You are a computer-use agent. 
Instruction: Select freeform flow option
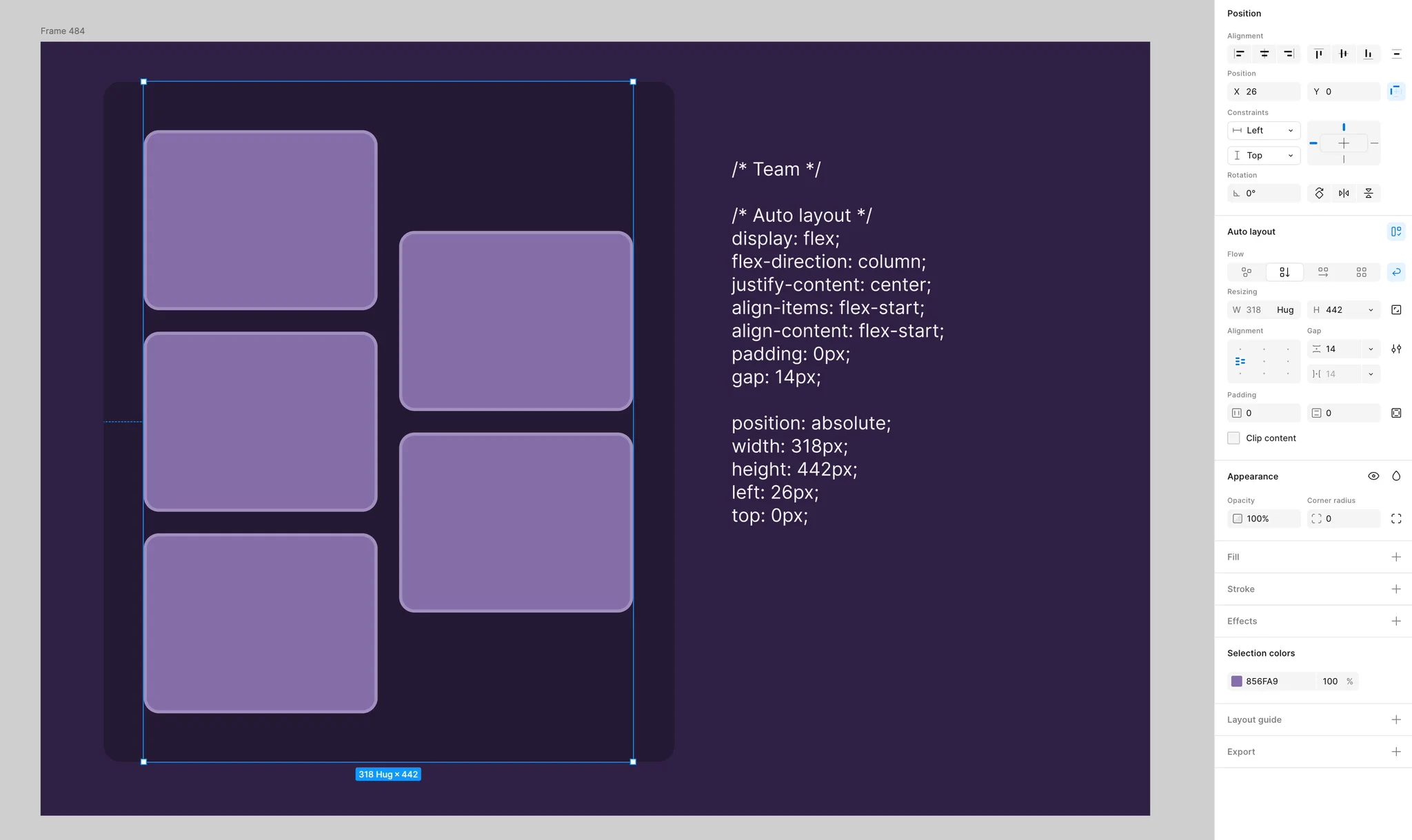point(1247,272)
